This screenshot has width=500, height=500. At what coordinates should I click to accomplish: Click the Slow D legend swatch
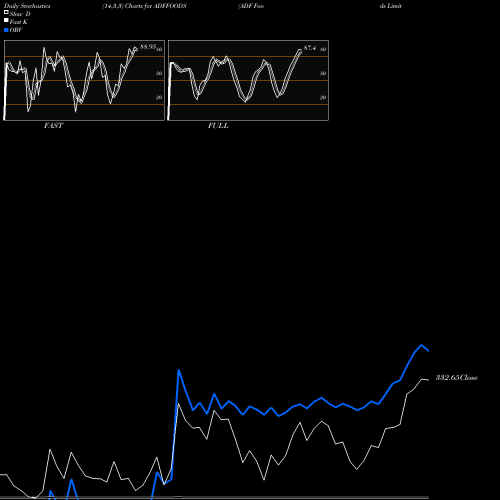(x=6, y=12)
